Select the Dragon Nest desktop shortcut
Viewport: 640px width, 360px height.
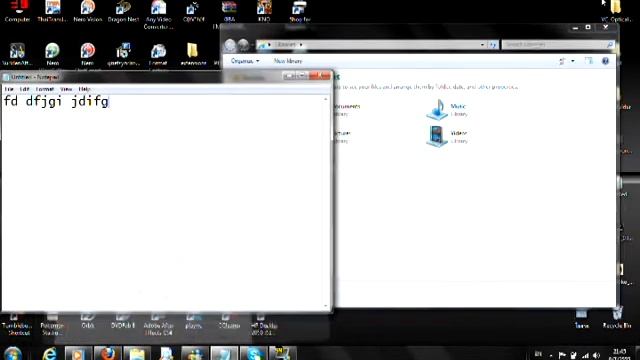(x=123, y=11)
